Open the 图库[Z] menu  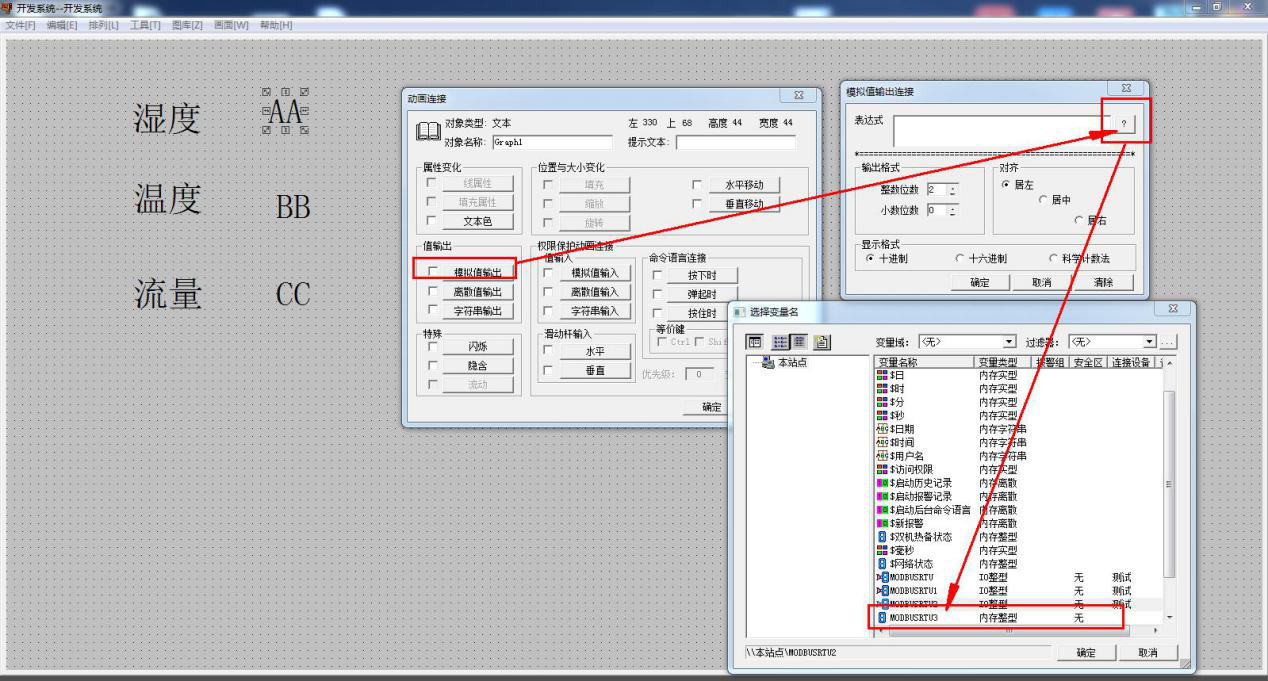pyautogui.click(x=187, y=24)
